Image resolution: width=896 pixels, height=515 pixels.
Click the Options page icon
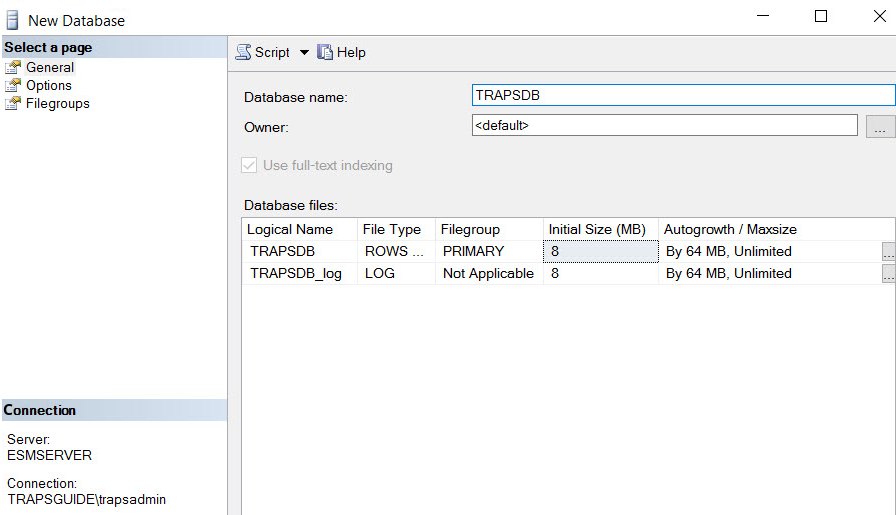pyautogui.click(x=13, y=86)
